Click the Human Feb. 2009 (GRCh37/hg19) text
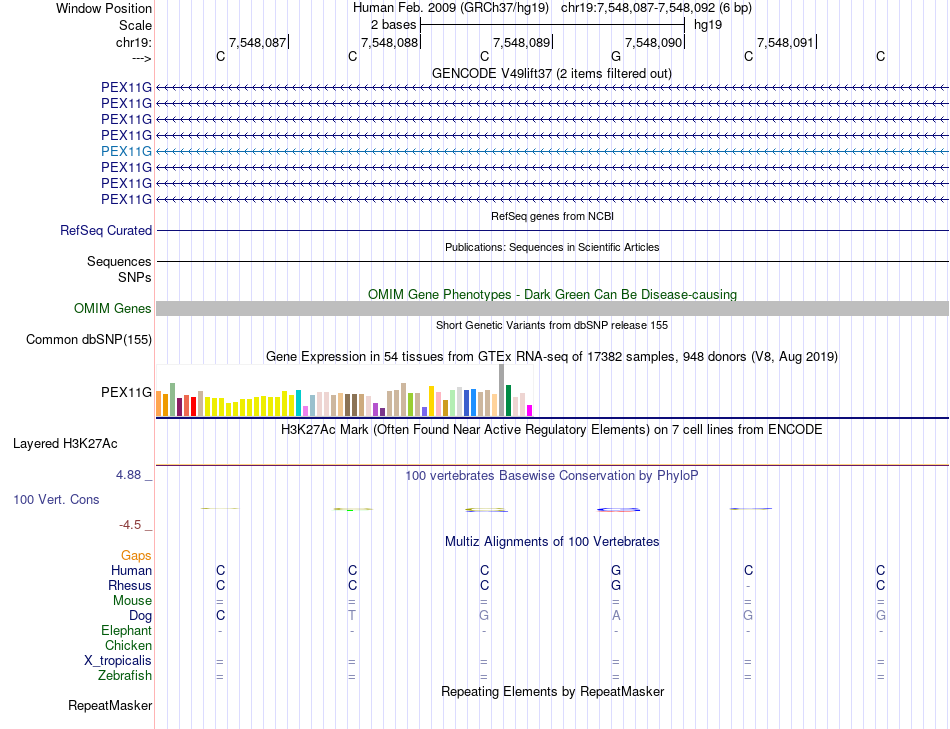950x729 pixels. click(x=451, y=8)
